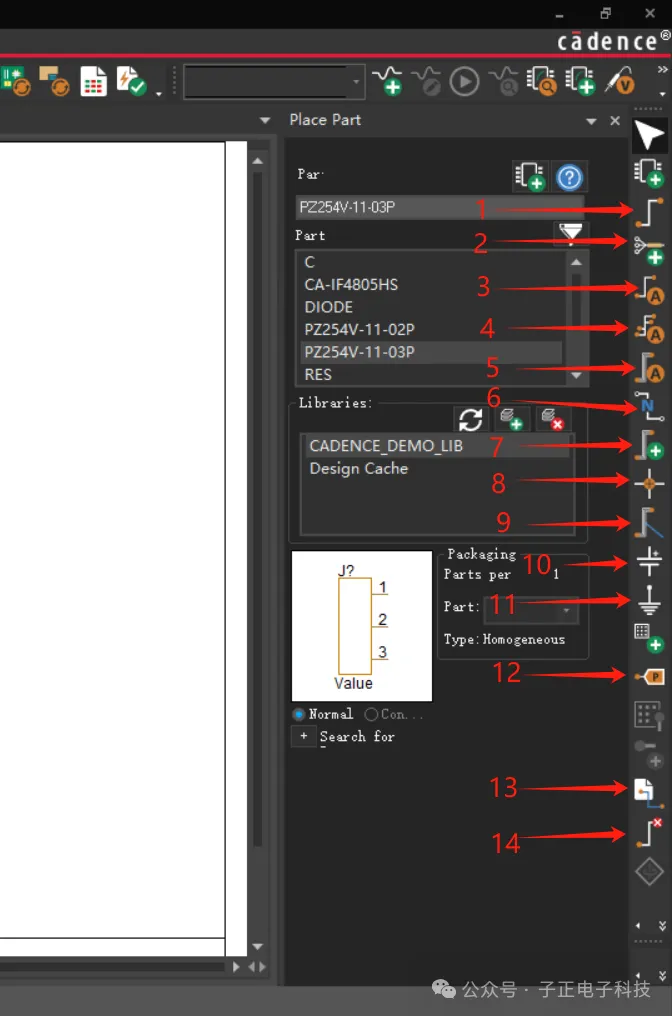Activate the No Connect tool with red X
672x1016 pixels.
(x=649, y=832)
